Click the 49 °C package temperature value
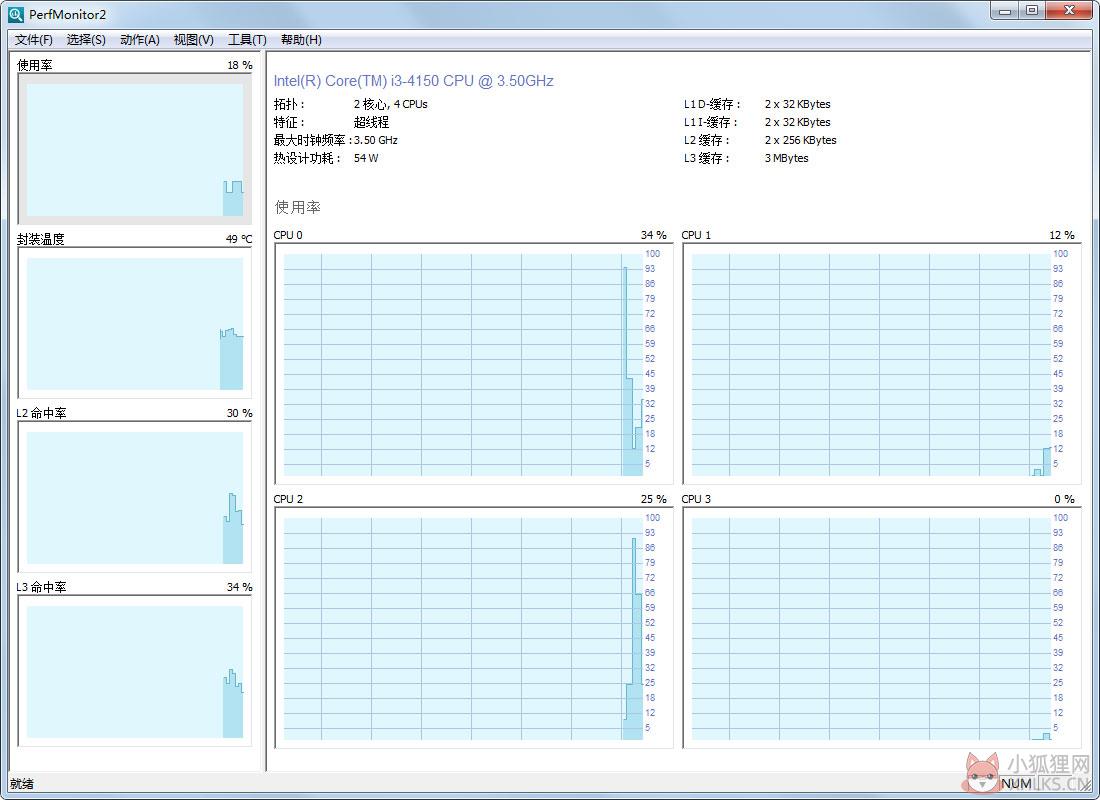 pyautogui.click(x=239, y=239)
